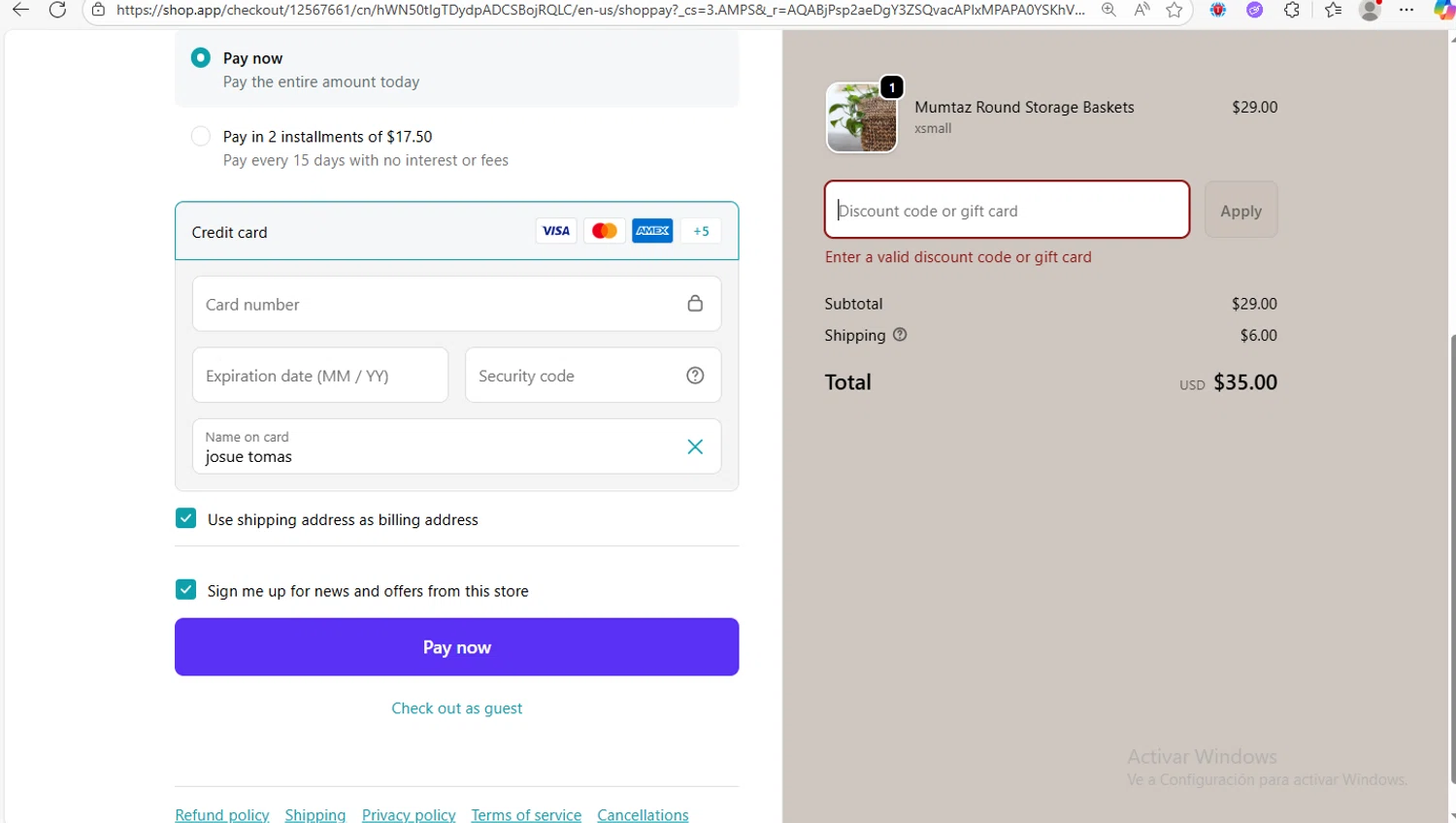
Task: Click the lock icon in Card number
Action: point(695,304)
